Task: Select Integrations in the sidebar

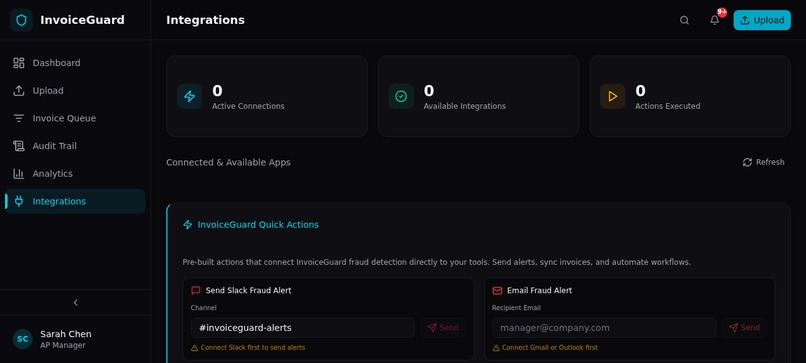Action: 75,201
